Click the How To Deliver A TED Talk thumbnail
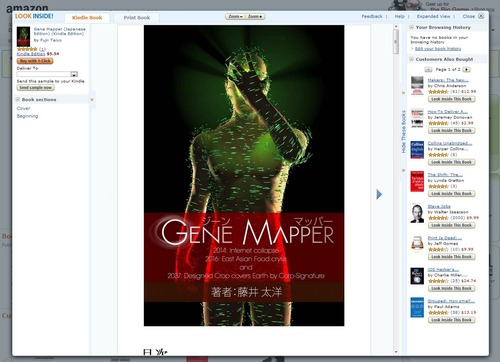This screenshot has height=362, width=500. (417, 118)
